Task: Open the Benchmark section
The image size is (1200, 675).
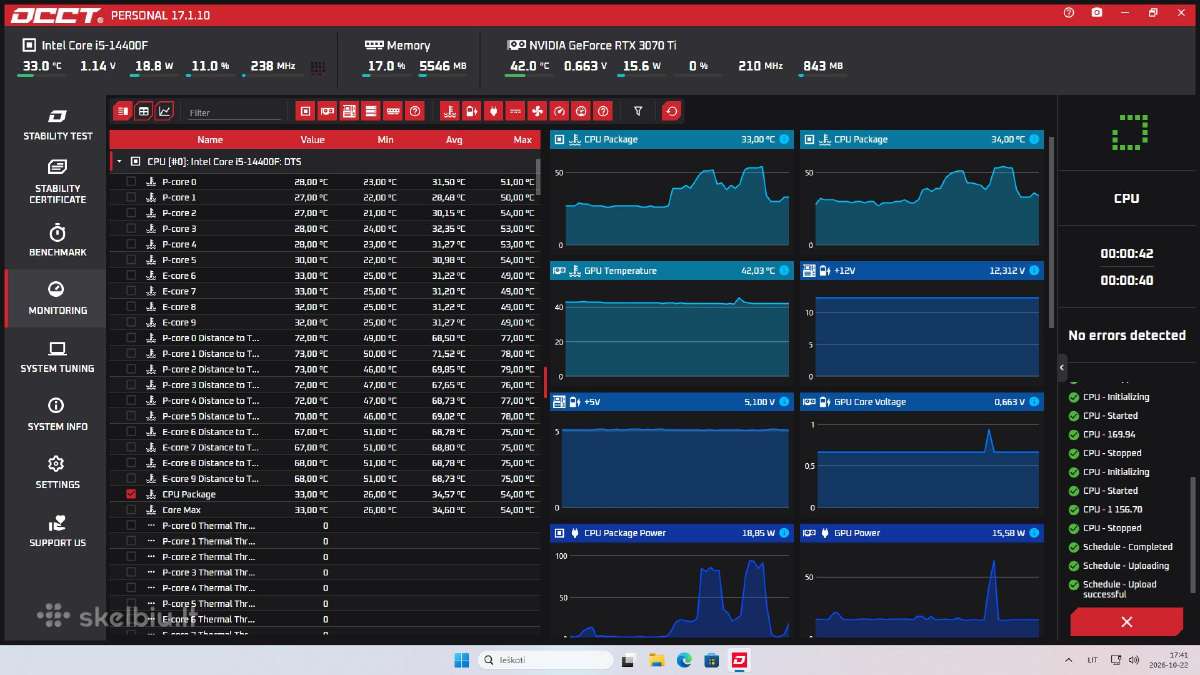Action: [x=57, y=240]
